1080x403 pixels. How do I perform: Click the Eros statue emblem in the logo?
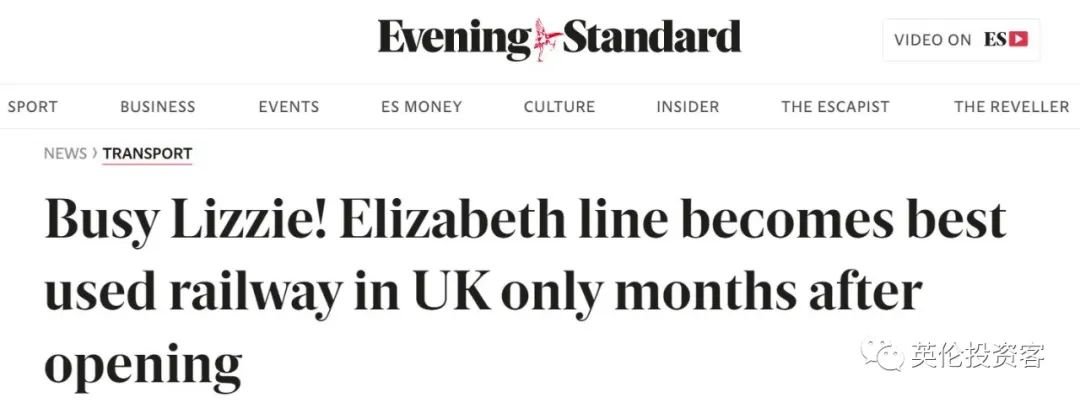(547, 39)
